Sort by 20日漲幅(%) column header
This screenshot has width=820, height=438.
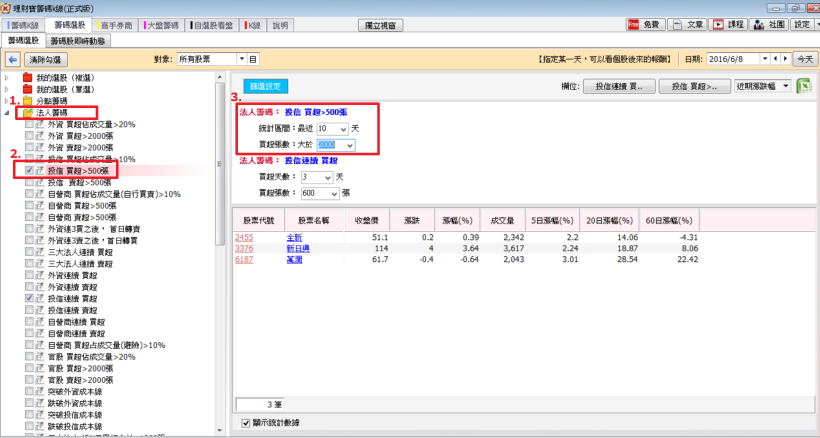click(x=609, y=221)
